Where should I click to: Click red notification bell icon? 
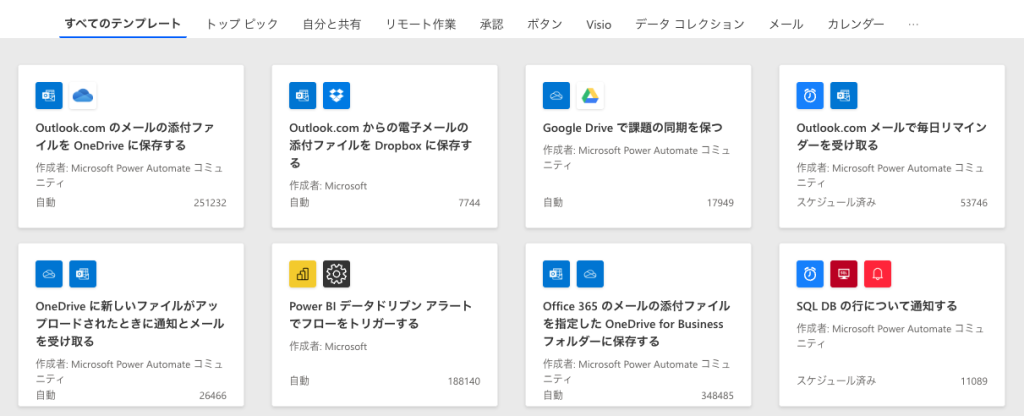pos(878,274)
